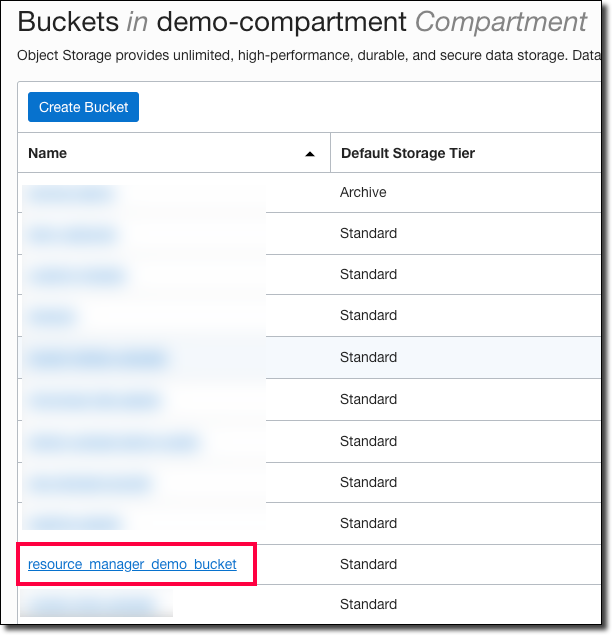Open the fourth blurred bucket link in list
The image size is (612, 635).
[x=52, y=317]
